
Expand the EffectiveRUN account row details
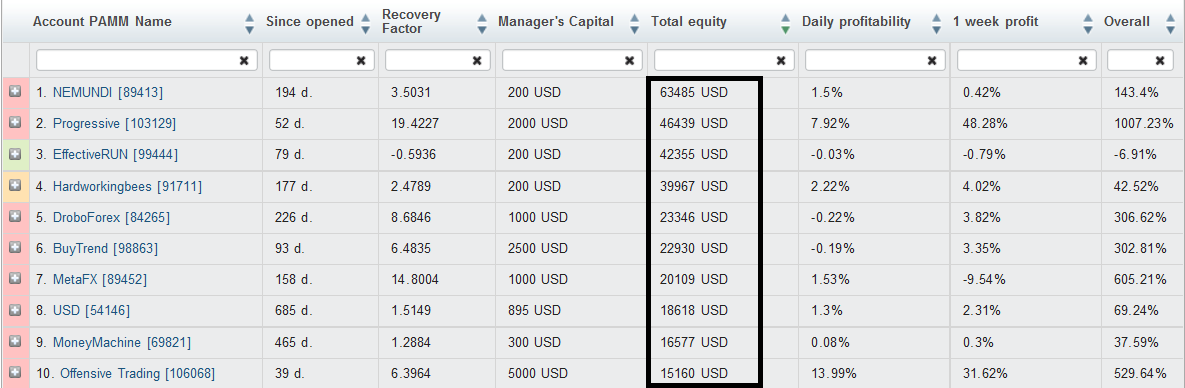(15, 154)
